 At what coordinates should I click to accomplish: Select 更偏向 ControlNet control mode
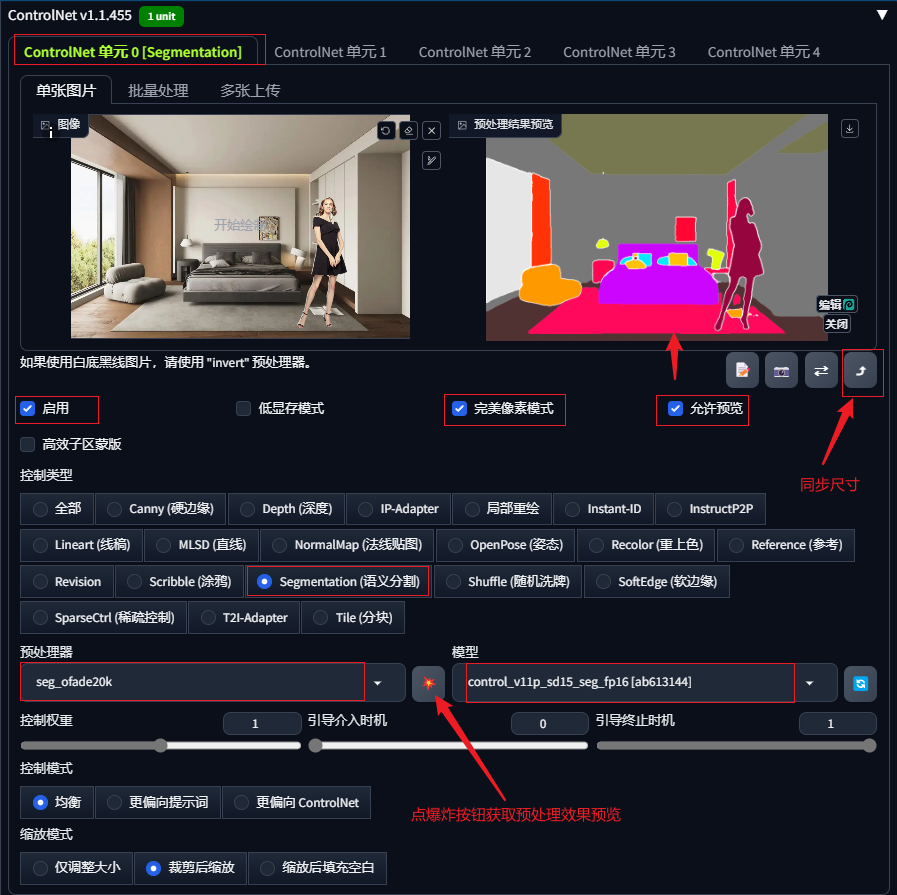coord(296,802)
